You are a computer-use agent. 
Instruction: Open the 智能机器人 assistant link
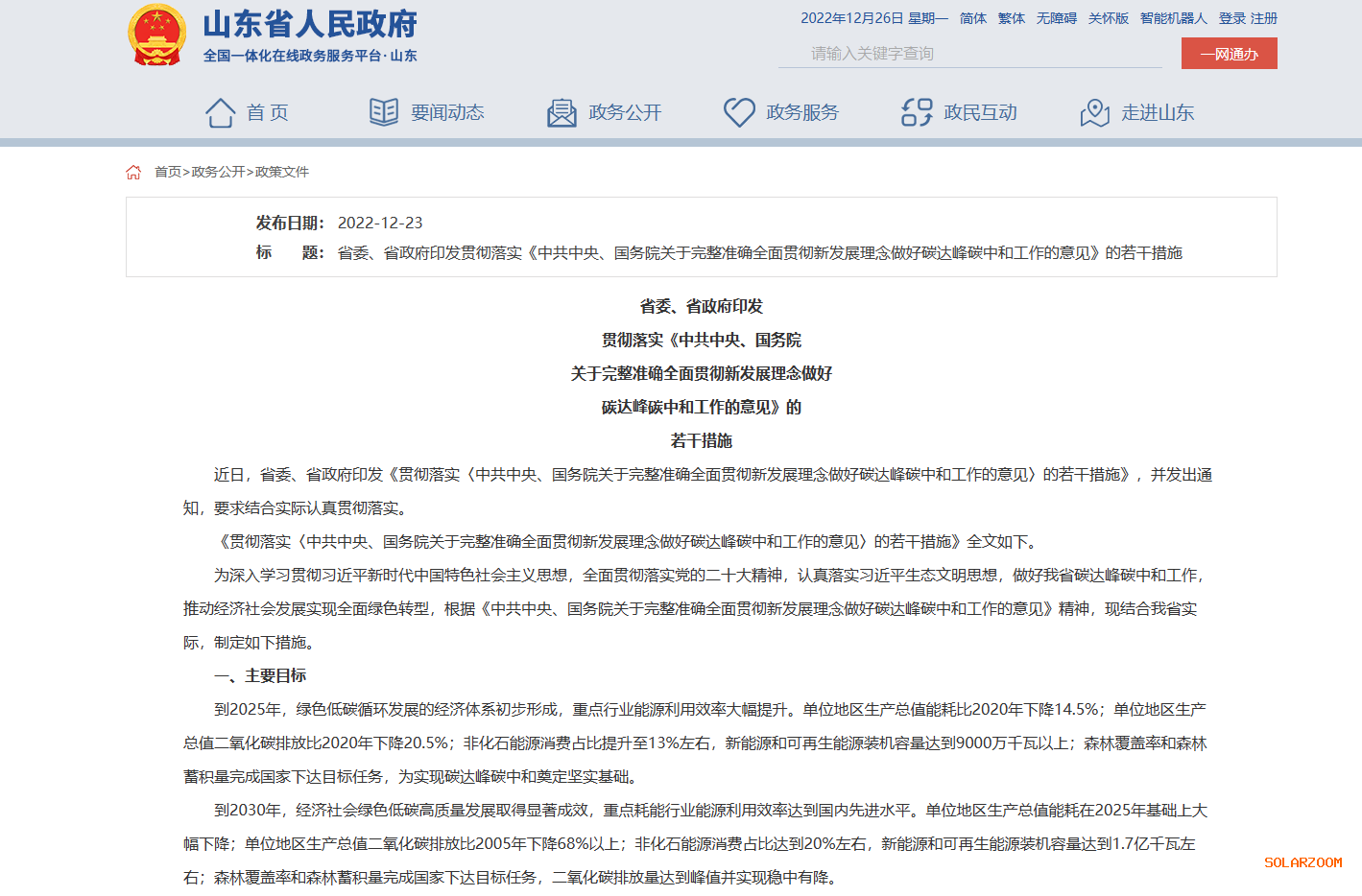1173,18
